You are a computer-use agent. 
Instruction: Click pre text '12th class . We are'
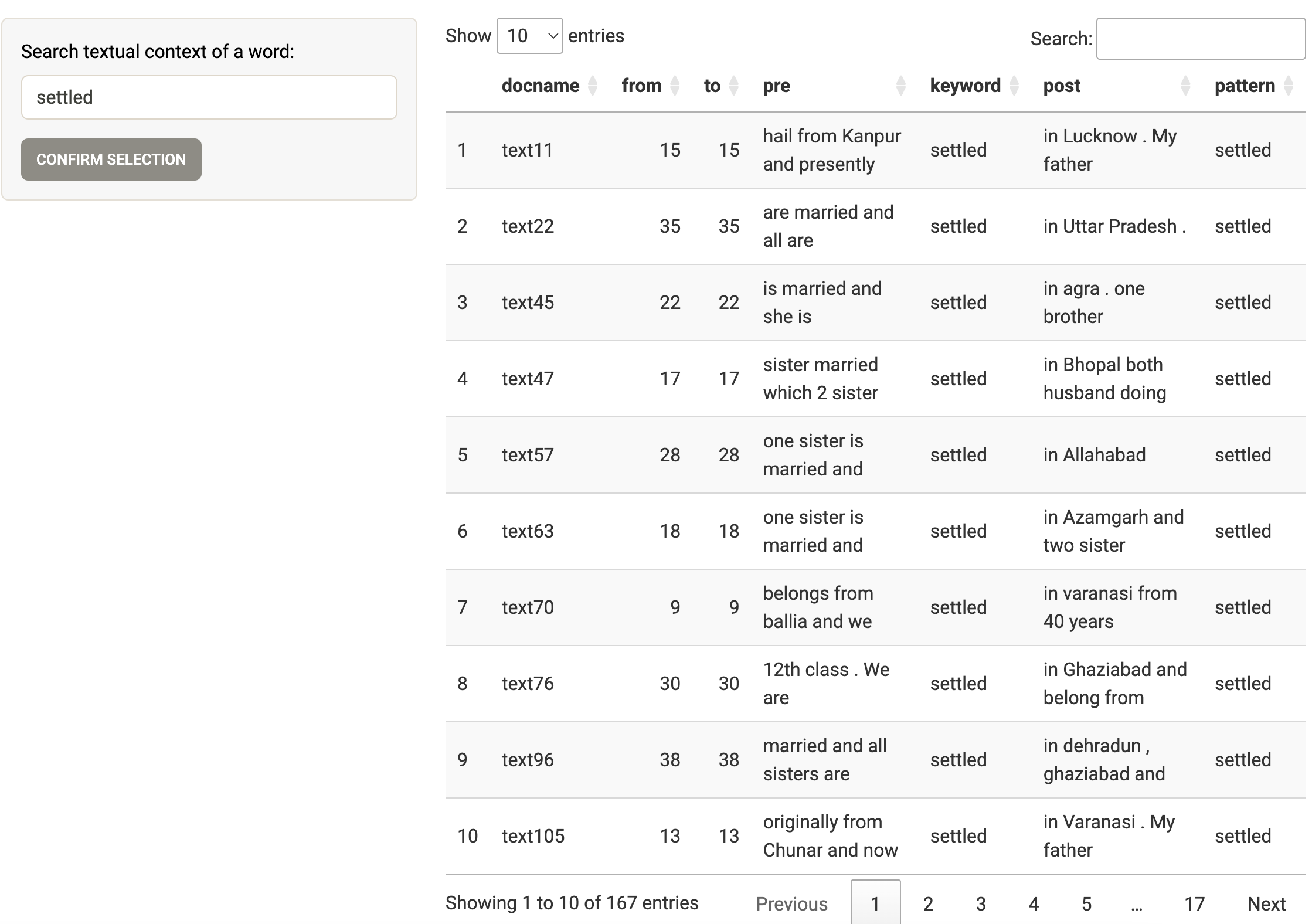tap(827, 684)
